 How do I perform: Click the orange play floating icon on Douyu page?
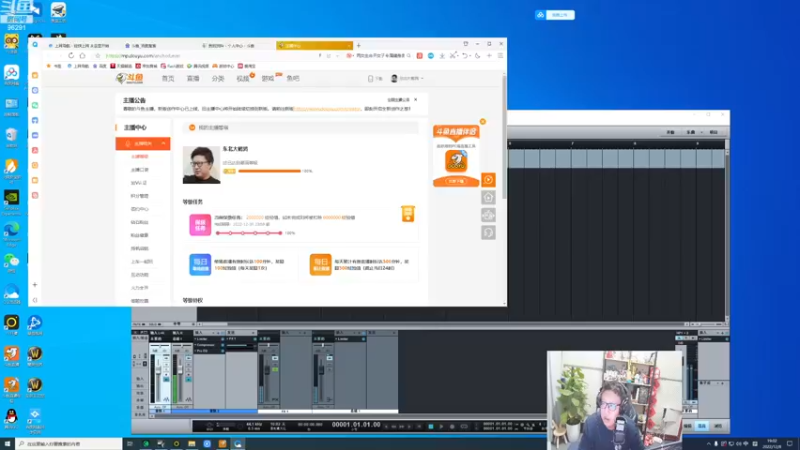(488, 180)
